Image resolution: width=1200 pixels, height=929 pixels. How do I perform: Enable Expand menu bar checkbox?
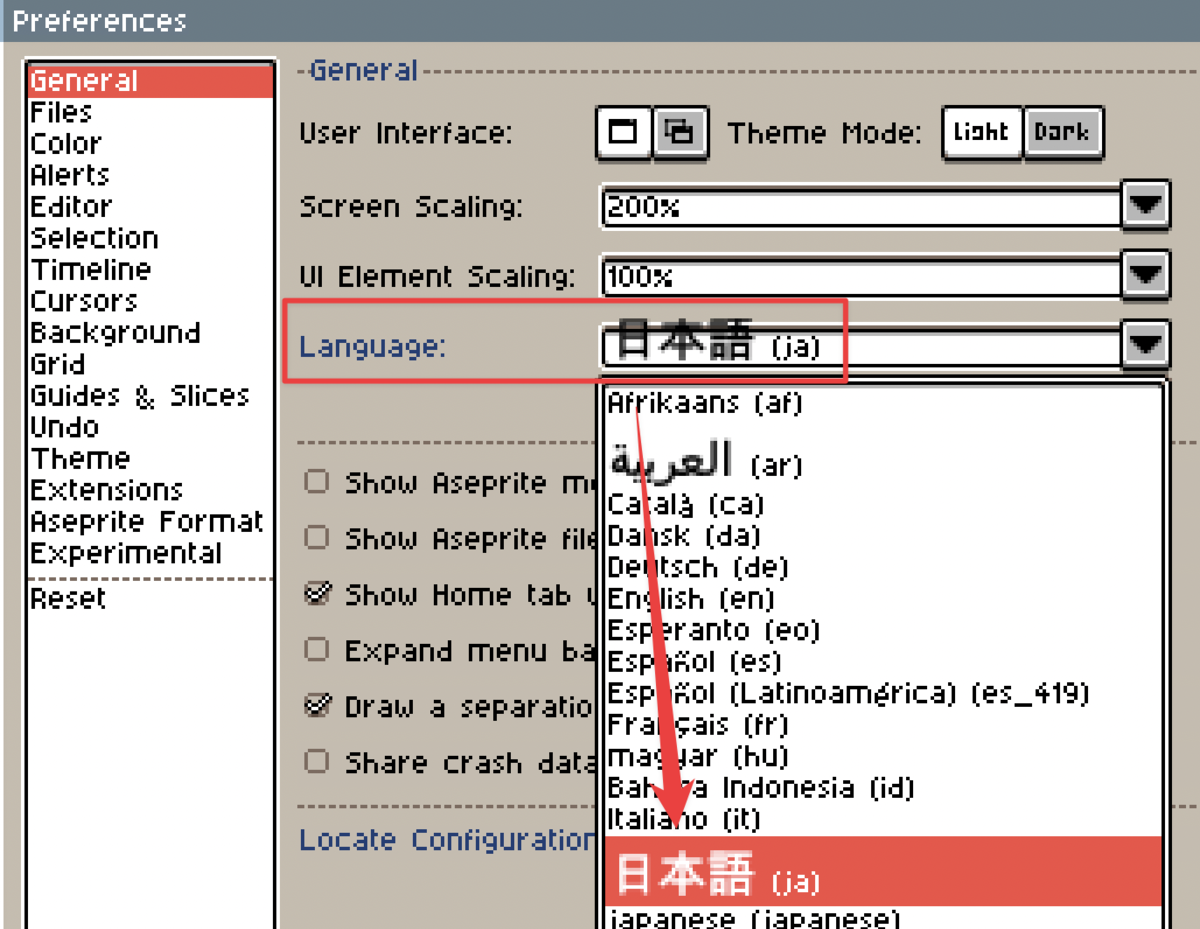pyautogui.click(x=316, y=651)
